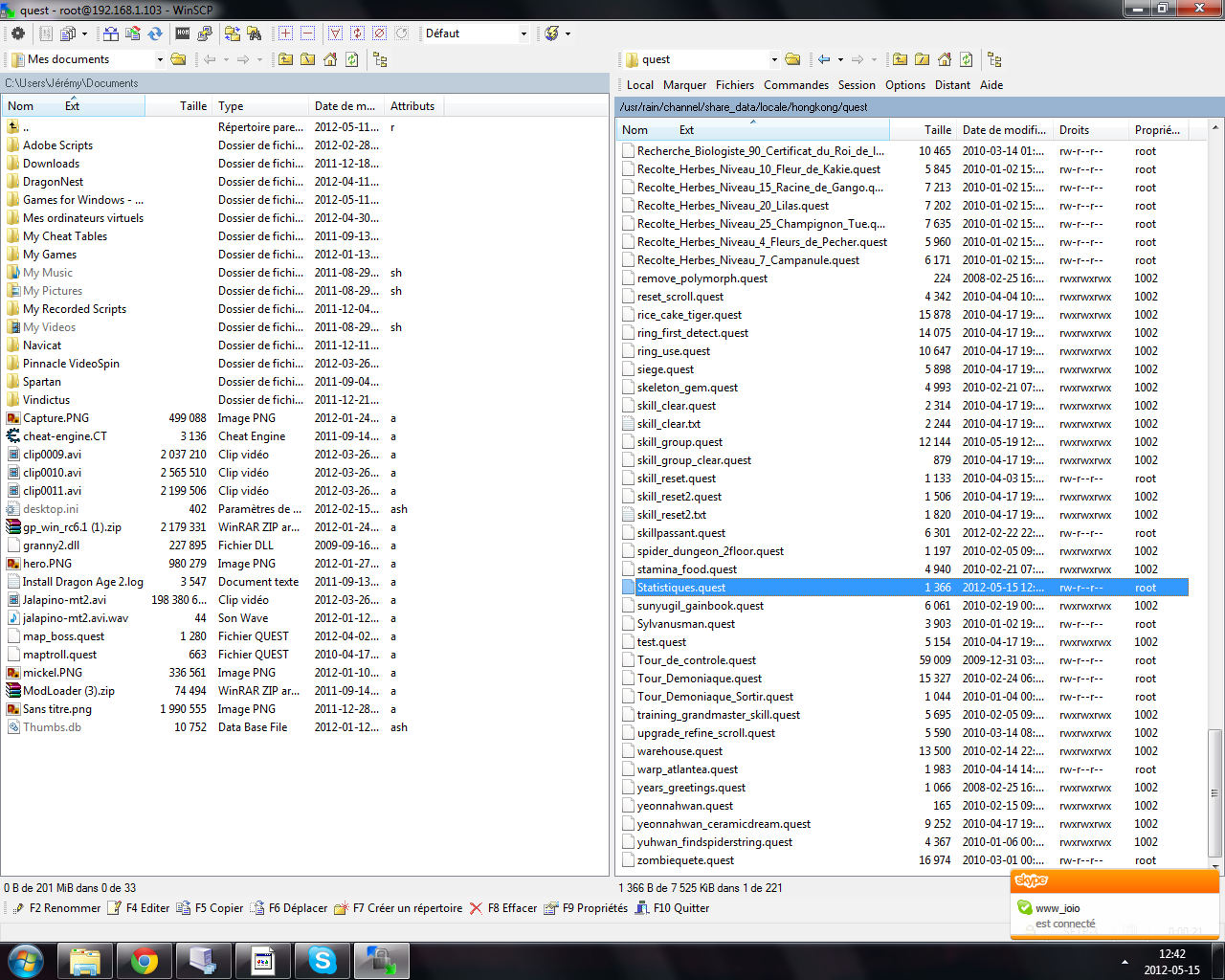Viewport: 1225px width, 980px height.
Task: Select map_boss.quest in local panel
Action: (x=63, y=636)
